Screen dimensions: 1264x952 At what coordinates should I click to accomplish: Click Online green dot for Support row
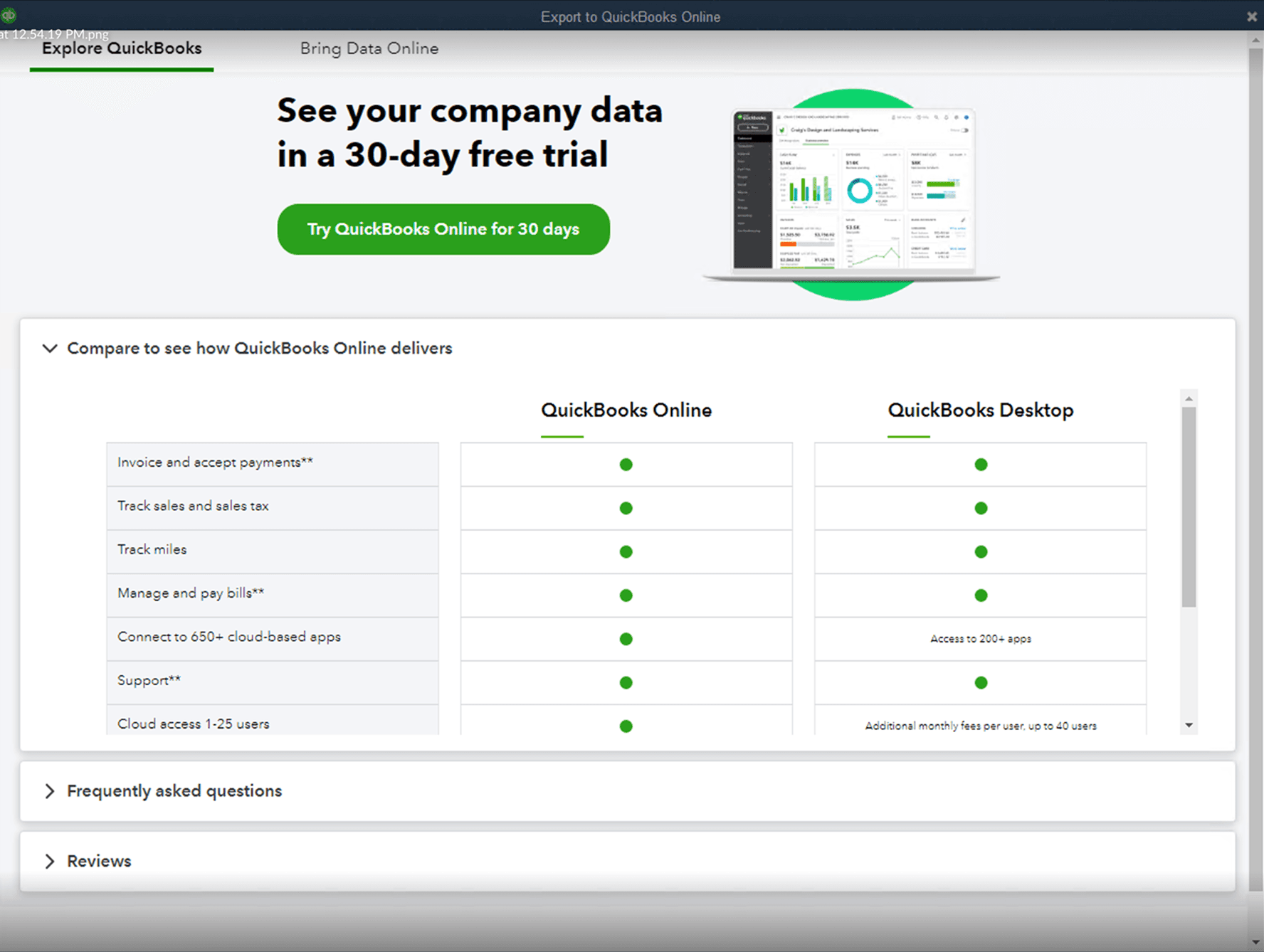(x=626, y=682)
